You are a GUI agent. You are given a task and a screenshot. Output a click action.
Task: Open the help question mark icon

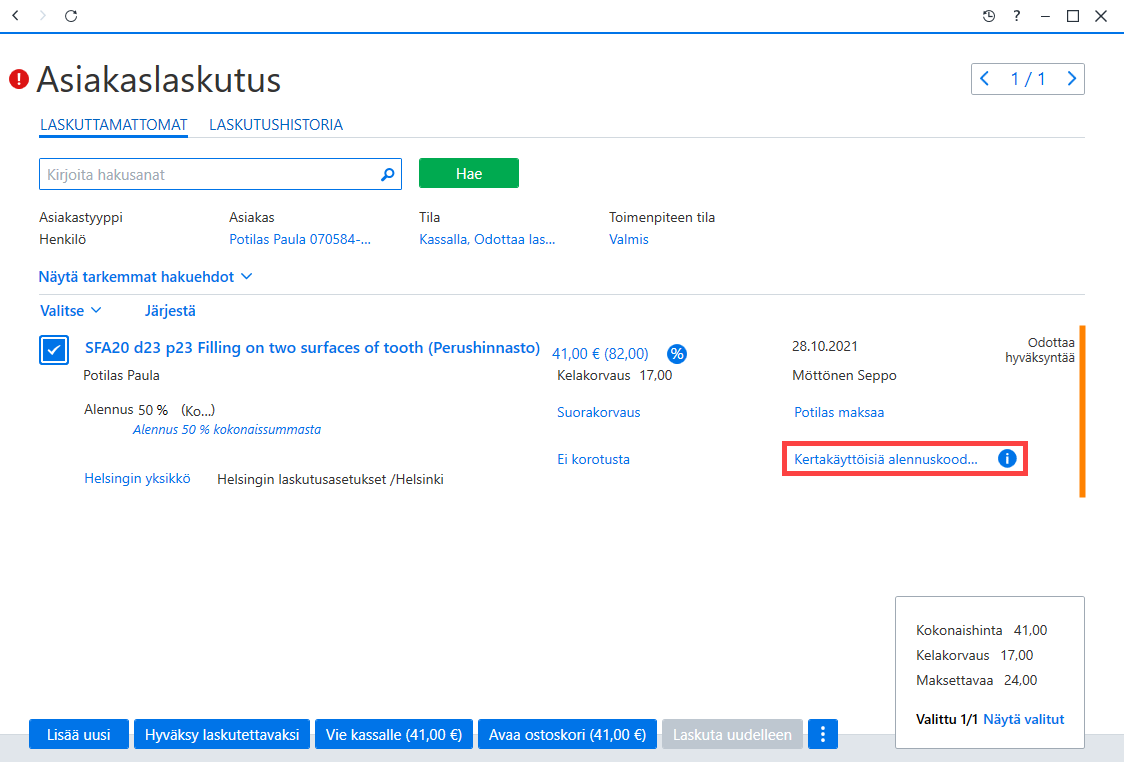pos(1016,16)
